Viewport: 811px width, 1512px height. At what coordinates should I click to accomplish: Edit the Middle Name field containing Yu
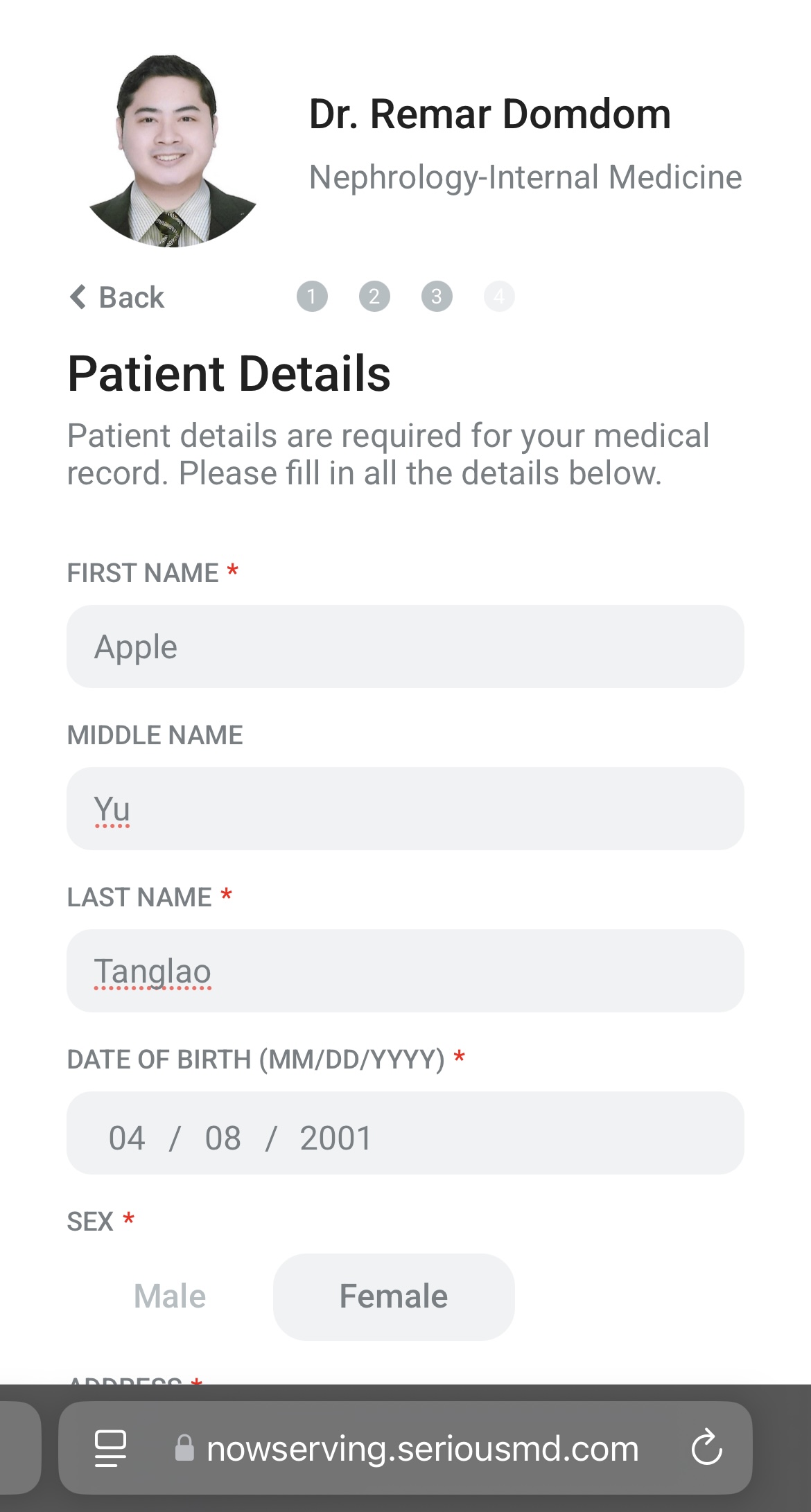point(405,809)
